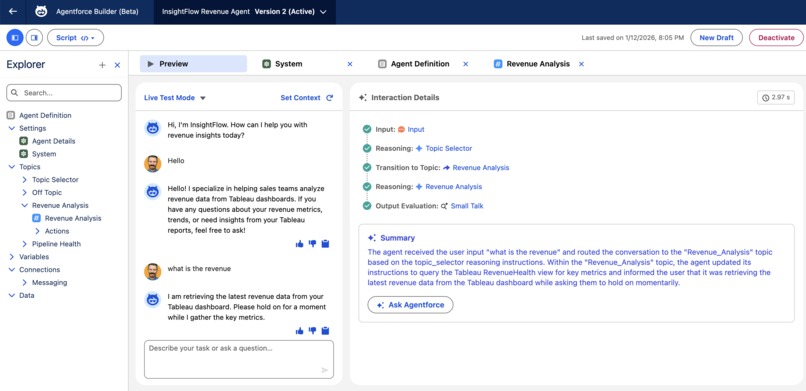This screenshot has height=391, width=806.
Task: Close the Agent Definition tab
Action: 466,64
